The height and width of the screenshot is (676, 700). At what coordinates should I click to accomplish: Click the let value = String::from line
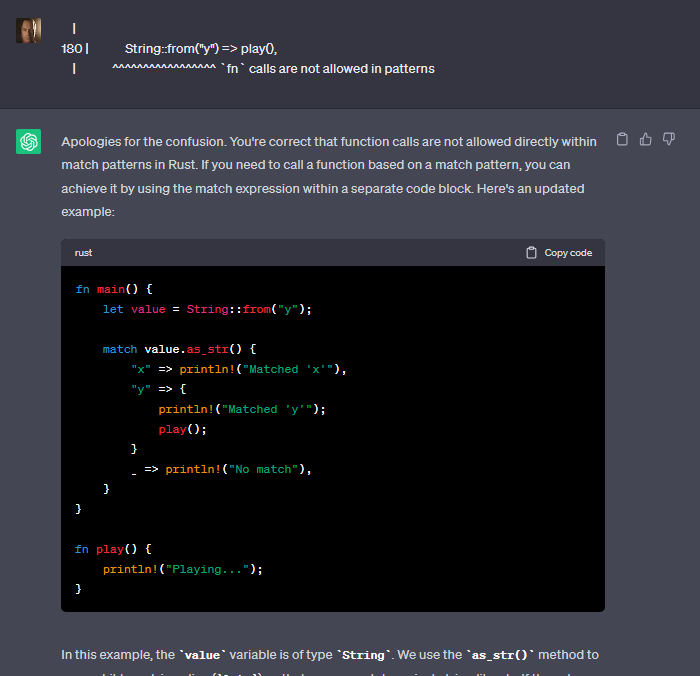[x=207, y=309]
